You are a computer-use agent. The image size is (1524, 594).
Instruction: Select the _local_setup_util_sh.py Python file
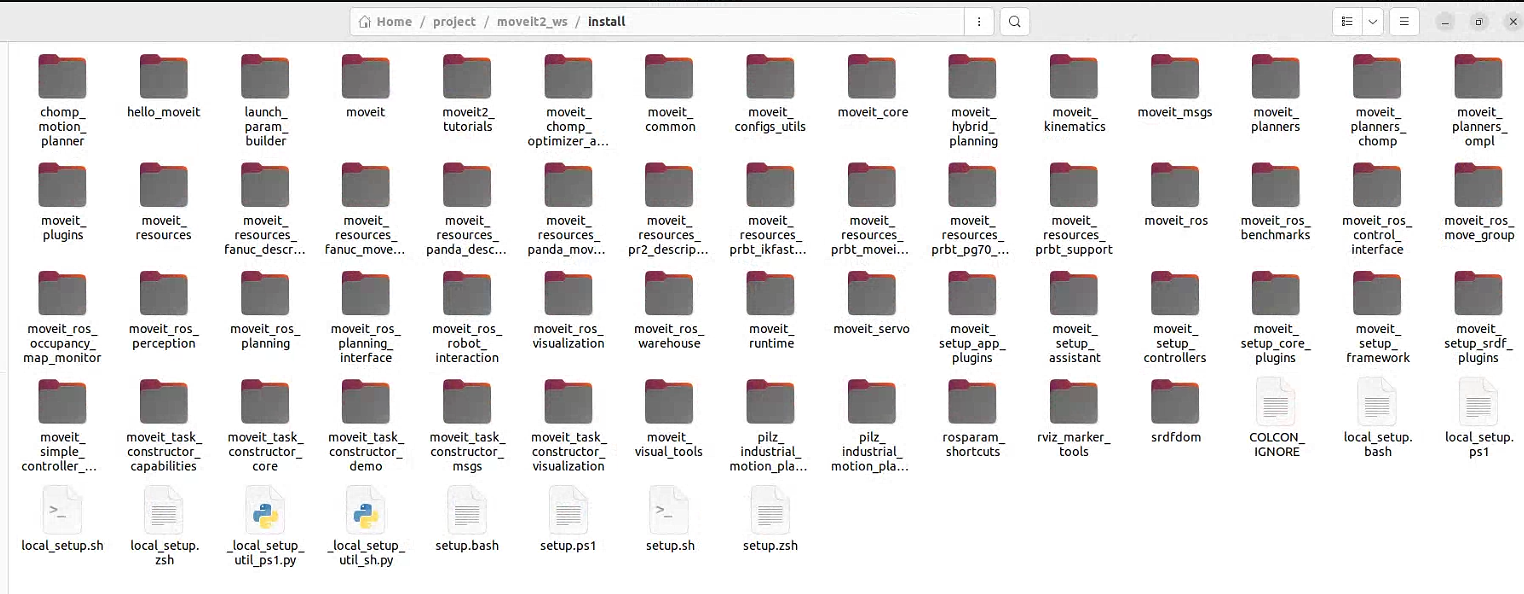coord(366,509)
